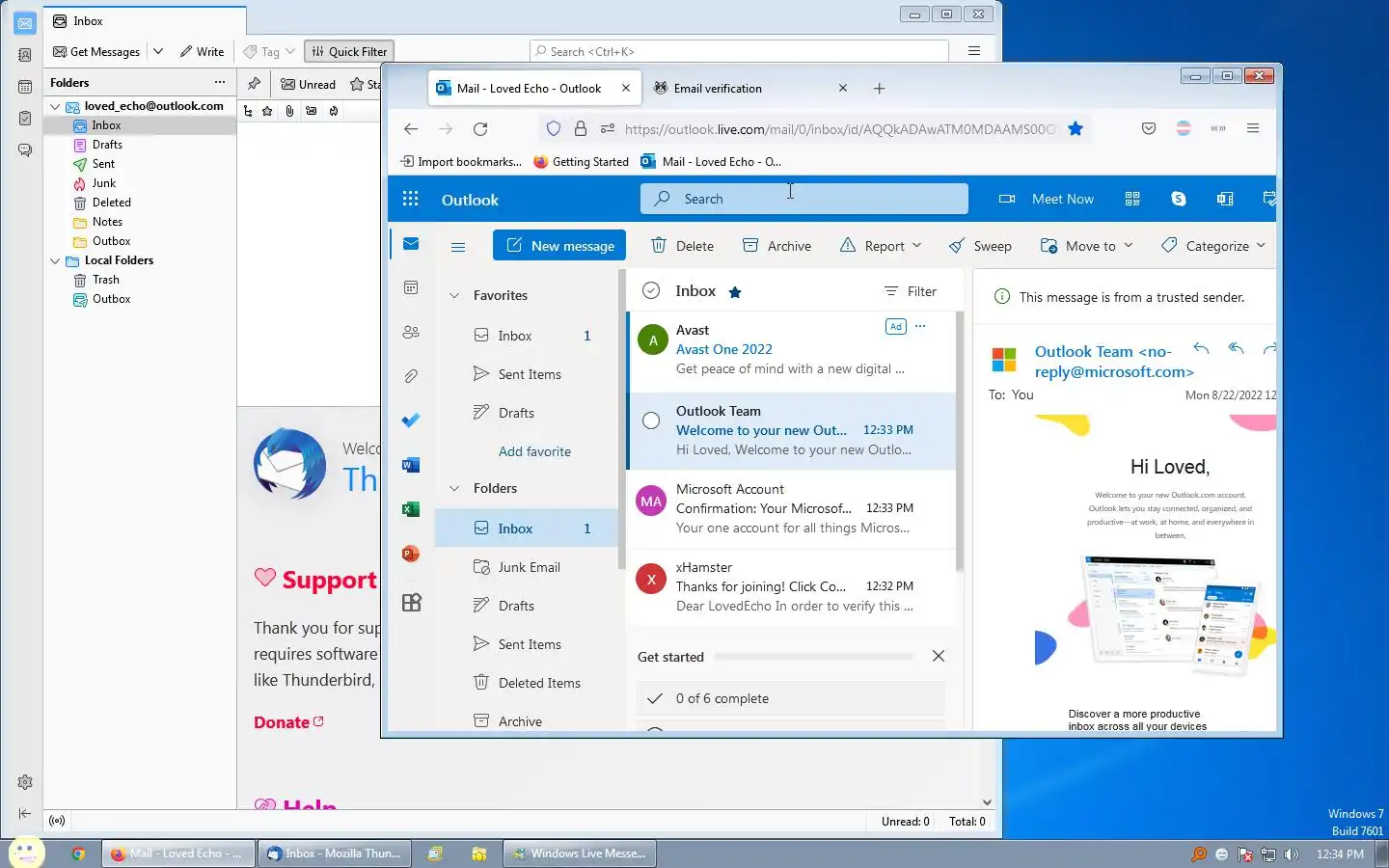Toggle Thunderbird Quick Filter button
The height and width of the screenshot is (868, 1389).
click(x=349, y=52)
